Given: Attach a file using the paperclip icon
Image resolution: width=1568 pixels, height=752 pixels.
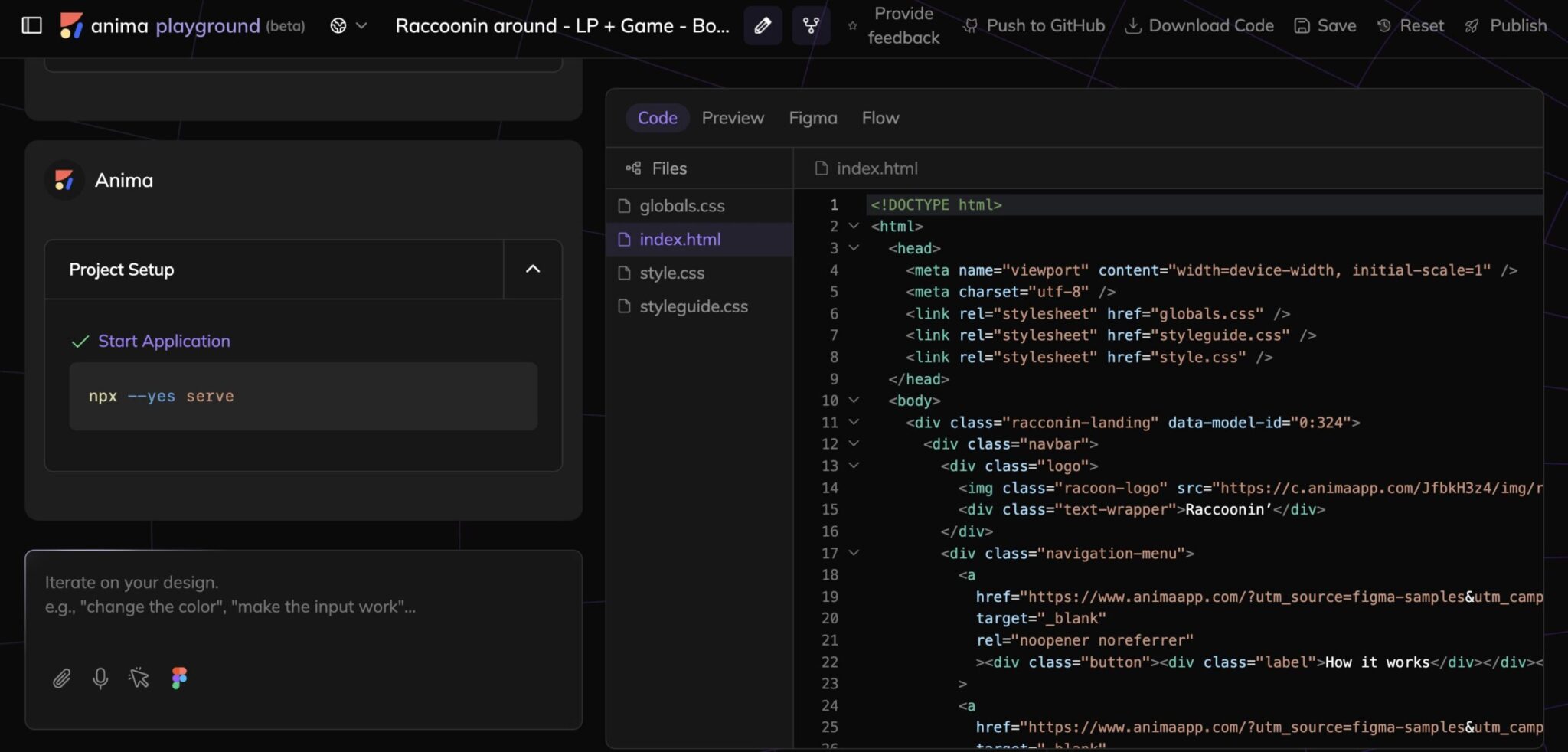Looking at the screenshot, I should pyautogui.click(x=63, y=678).
